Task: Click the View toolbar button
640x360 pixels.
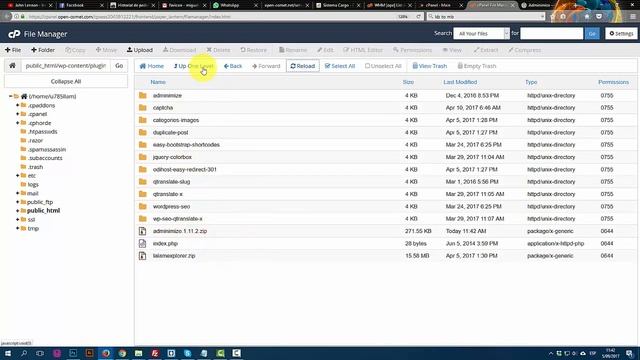Action: [x=452, y=50]
